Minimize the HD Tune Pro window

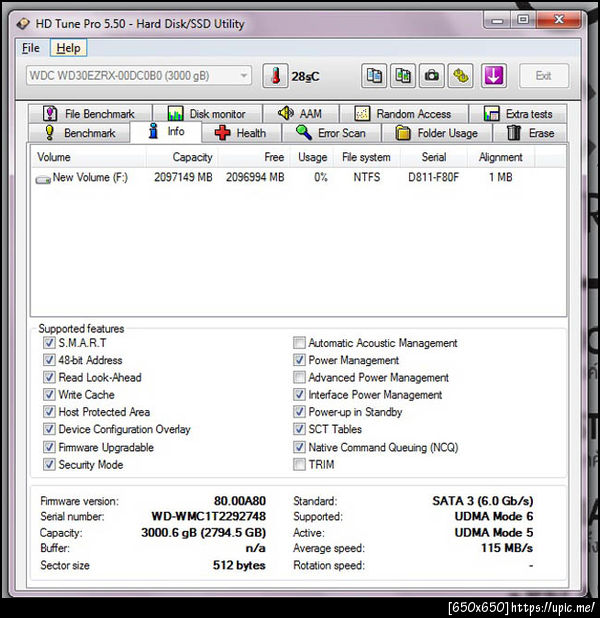click(x=498, y=20)
